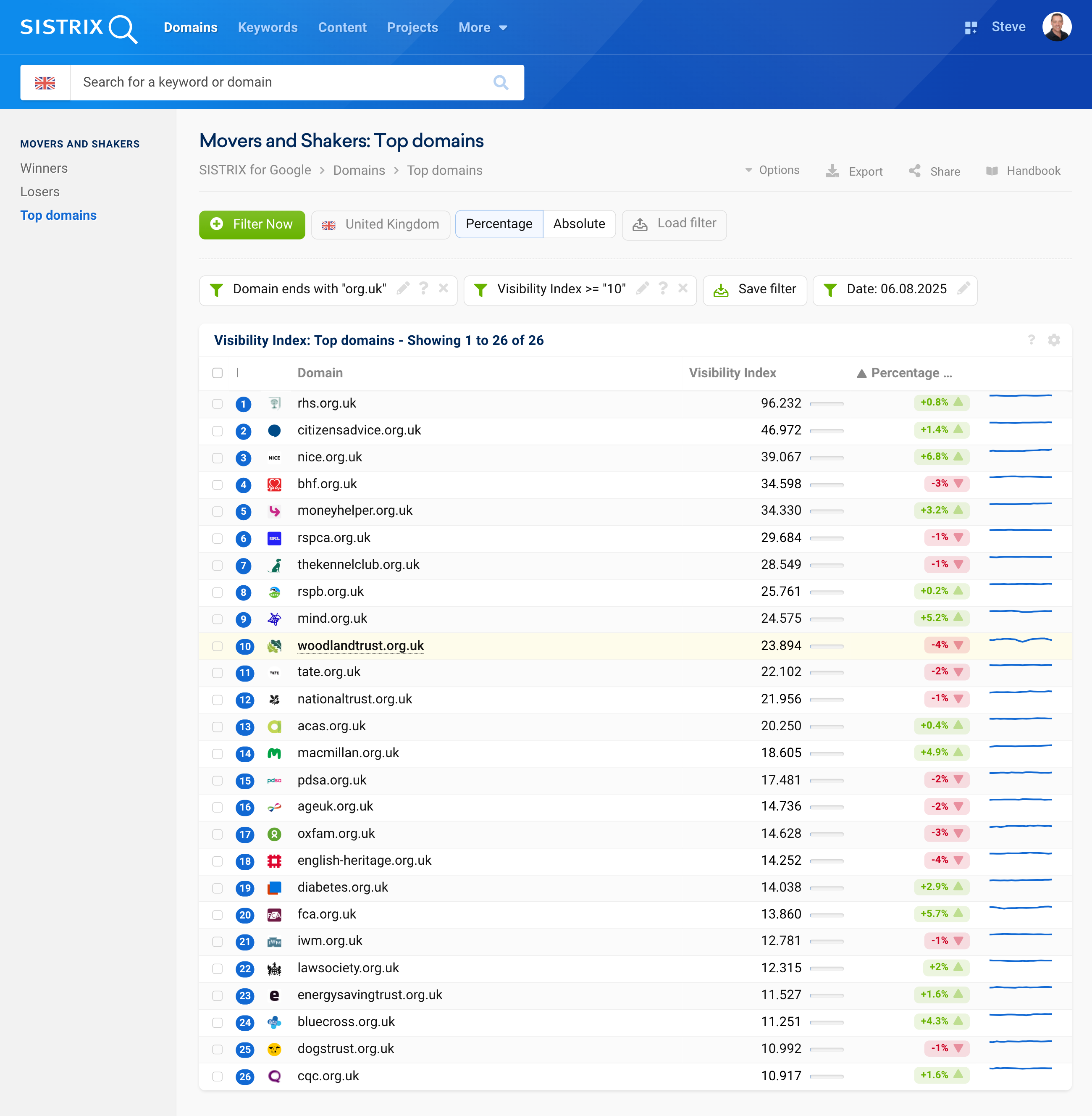The height and width of the screenshot is (1116, 1092).
Task: Follow the SISTRIX for Google breadcrumb
Action: point(255,171)
